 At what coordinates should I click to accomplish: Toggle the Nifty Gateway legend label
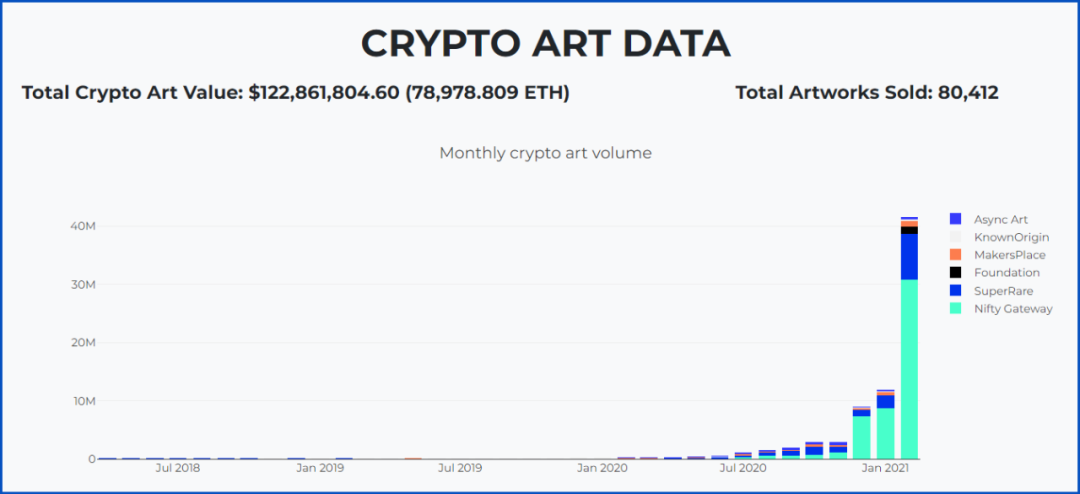click(x=1013, y=309)
